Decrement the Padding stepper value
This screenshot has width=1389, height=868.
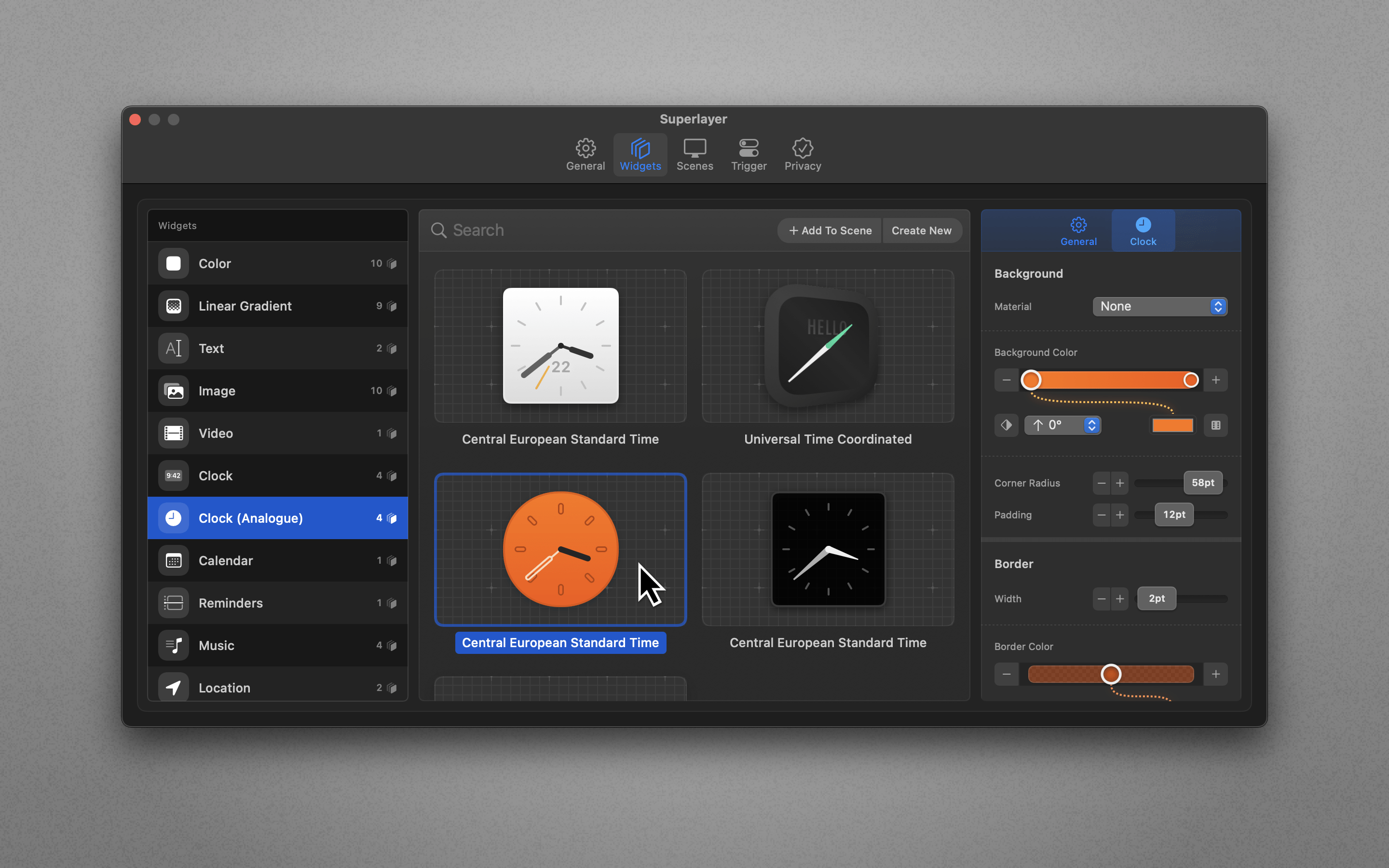1100,514
